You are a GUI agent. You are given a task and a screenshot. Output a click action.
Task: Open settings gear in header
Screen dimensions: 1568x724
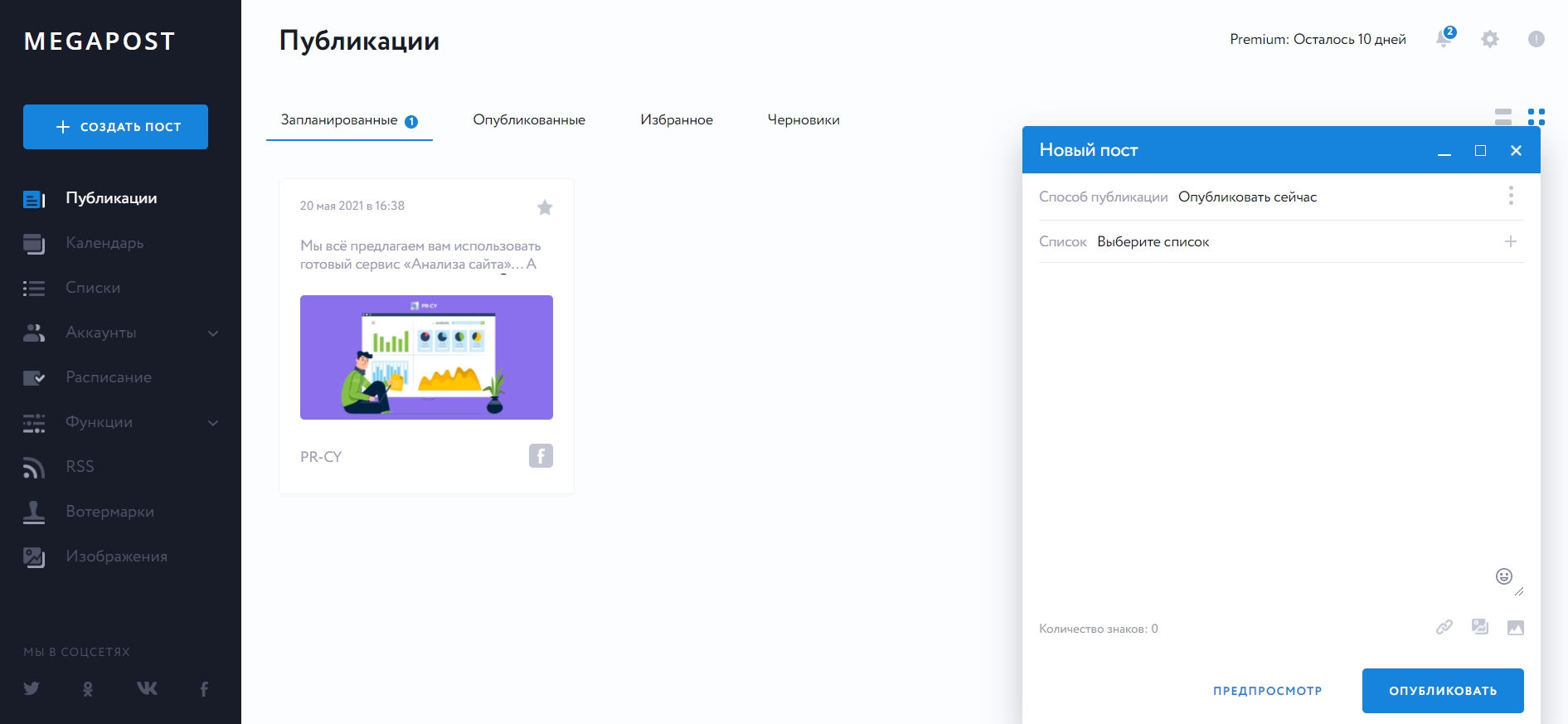coord(1490,39)
